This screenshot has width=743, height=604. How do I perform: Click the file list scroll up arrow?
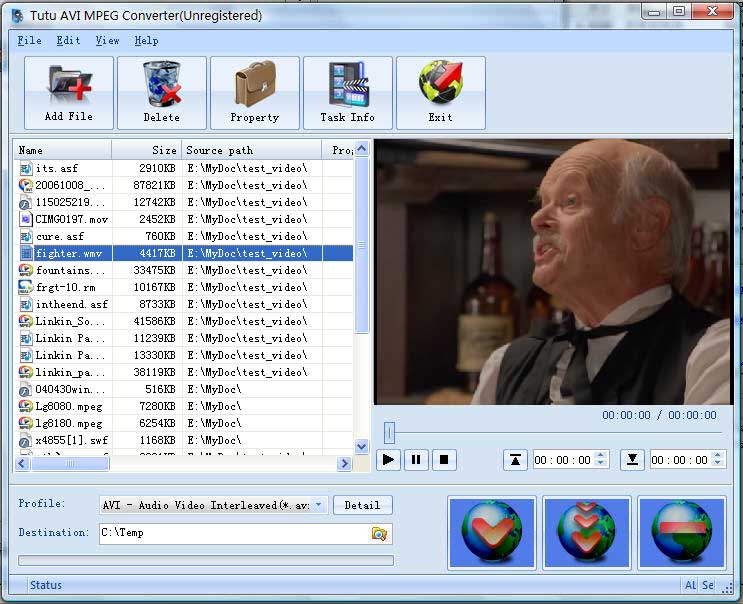click(x=362, y=149)
